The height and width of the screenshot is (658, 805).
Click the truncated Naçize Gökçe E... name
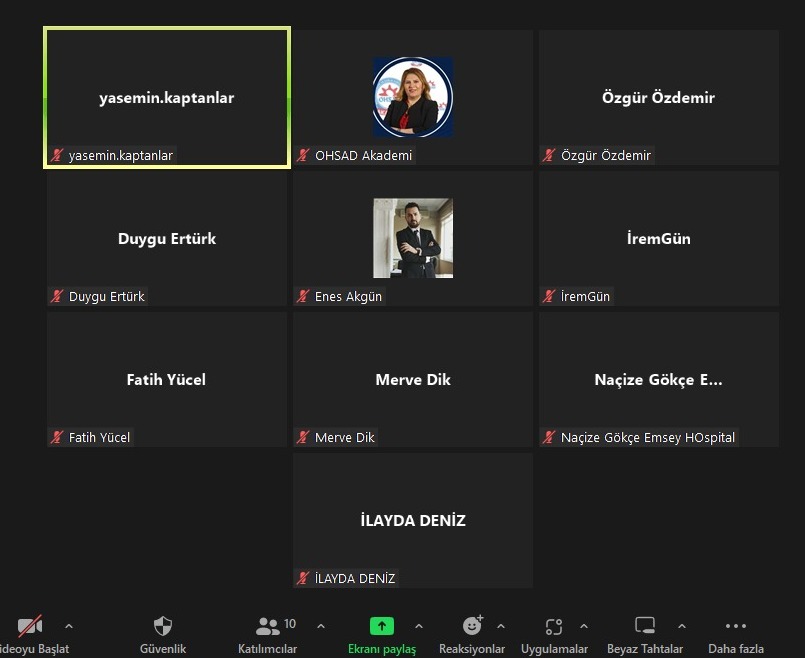[x=658, y=380]
